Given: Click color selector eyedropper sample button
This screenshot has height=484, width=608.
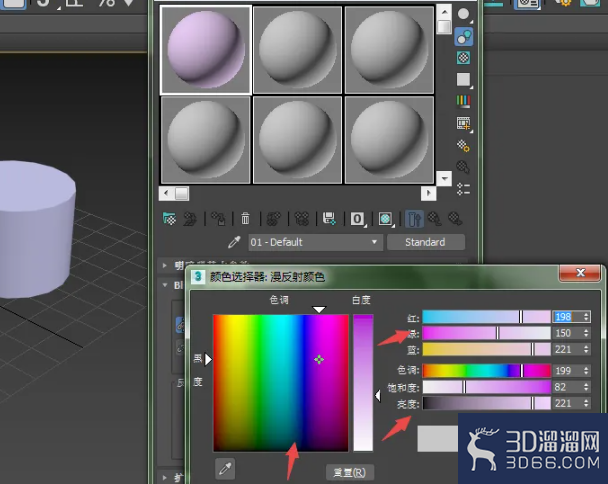Looking at the screenshot, I should (x=225, y=469).
